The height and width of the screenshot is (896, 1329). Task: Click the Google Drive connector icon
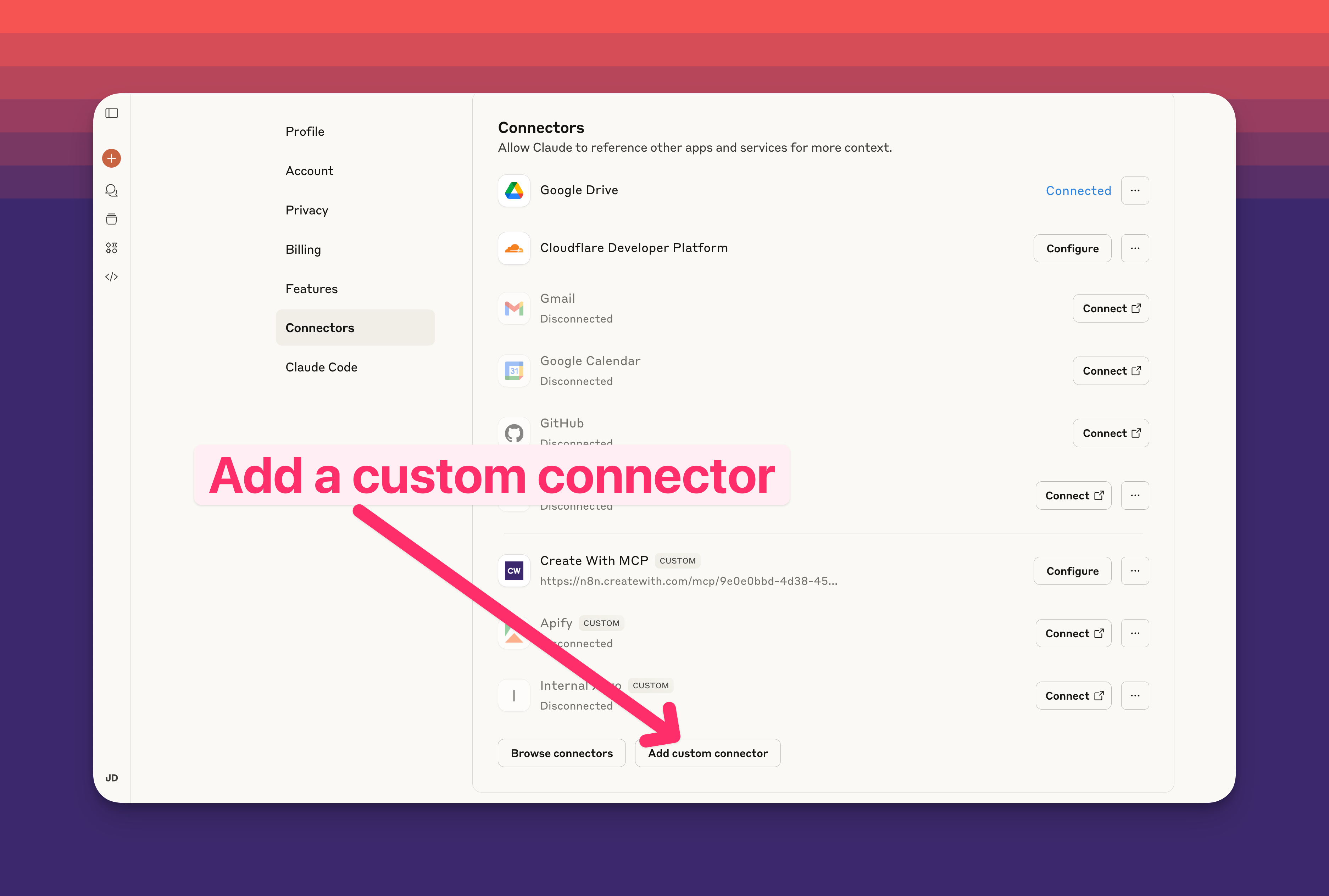click(x=514, y=190)
